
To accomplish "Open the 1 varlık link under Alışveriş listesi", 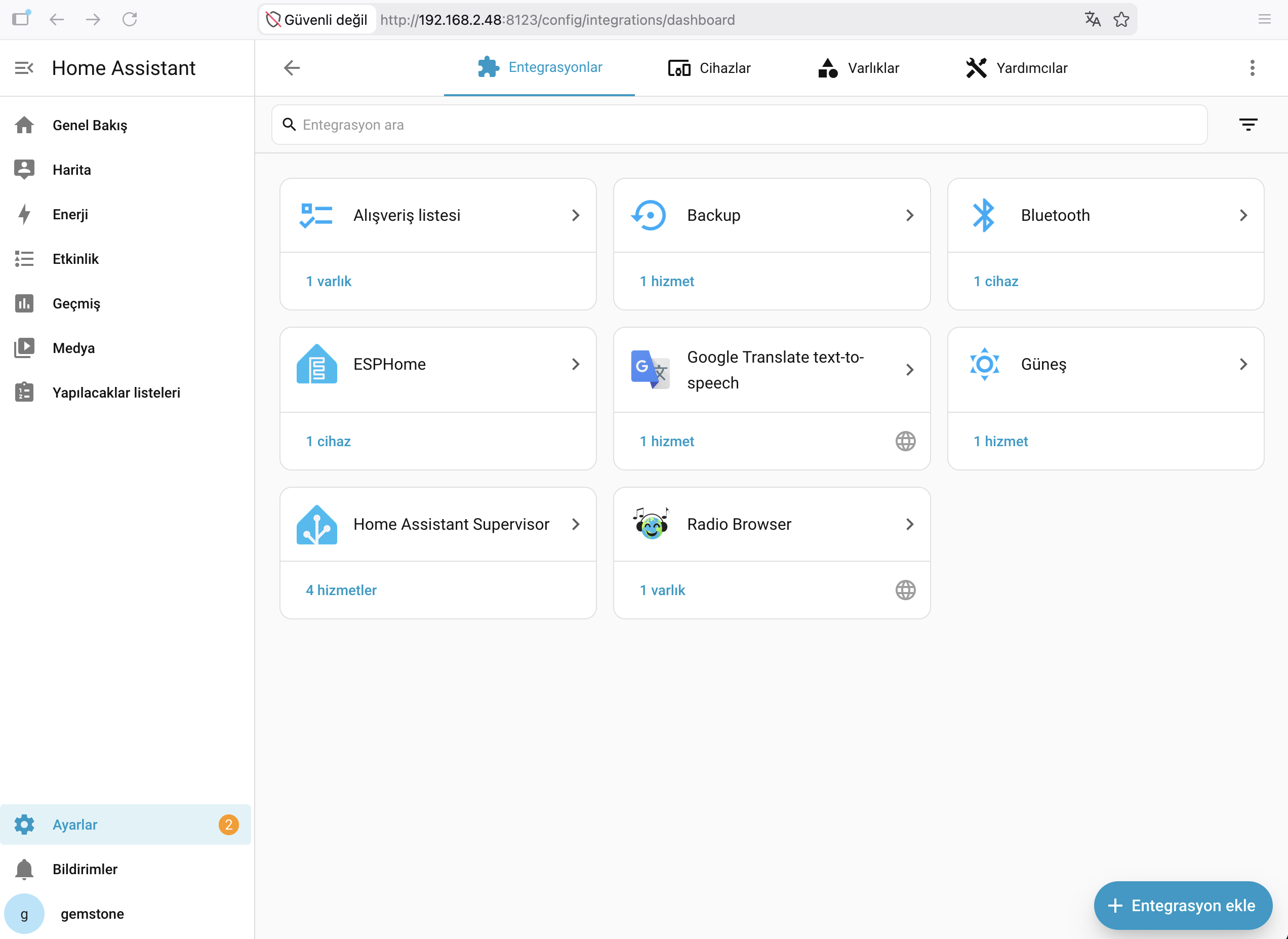I will coord(329,282).
